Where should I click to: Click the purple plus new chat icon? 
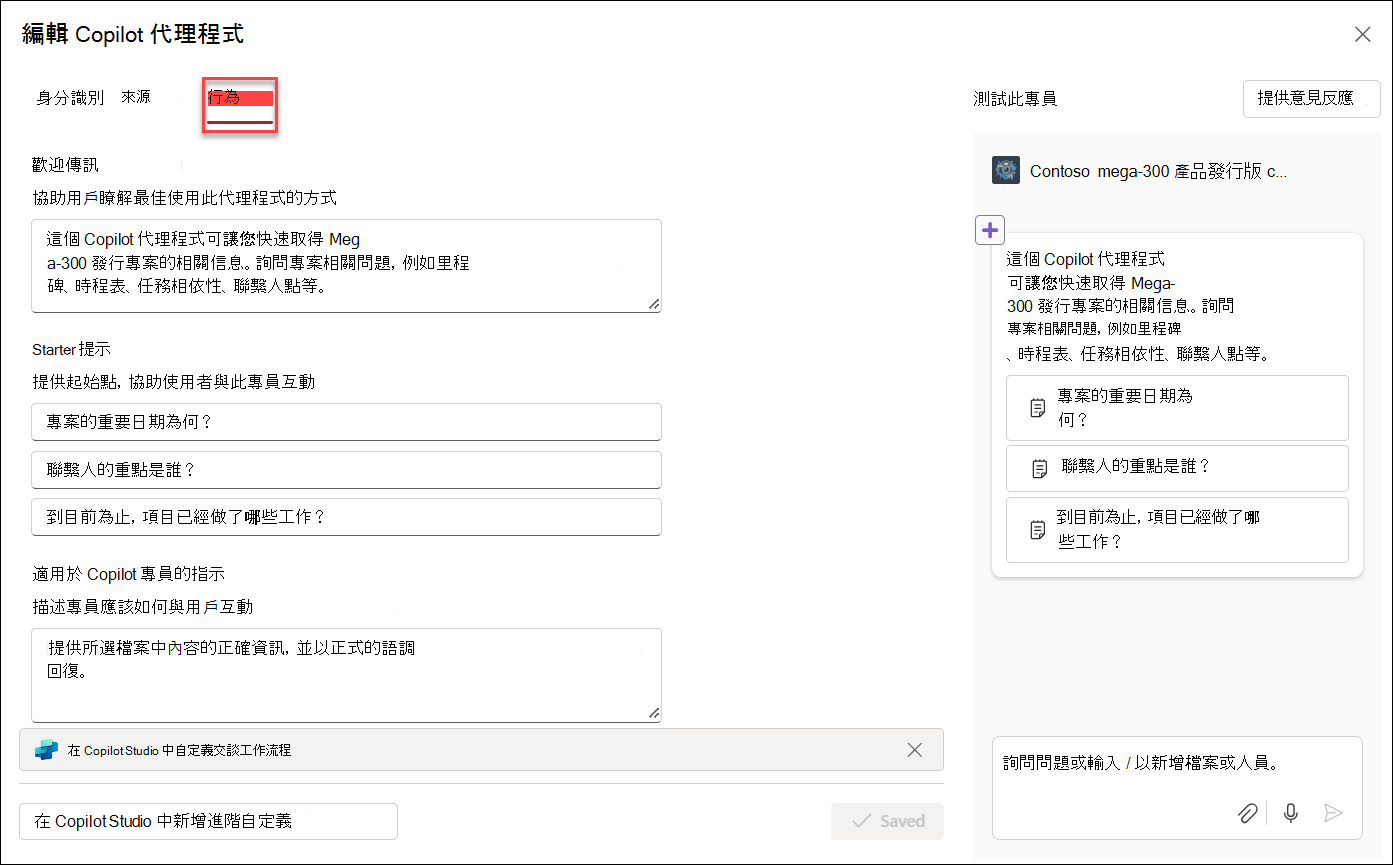point(989,230)
